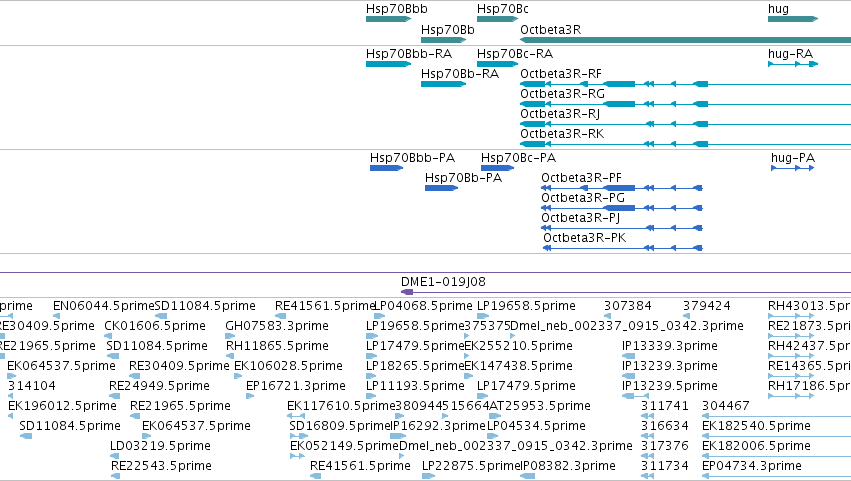Open EST EK106028.5prime

pyautogui.click(x=238, y=376)
